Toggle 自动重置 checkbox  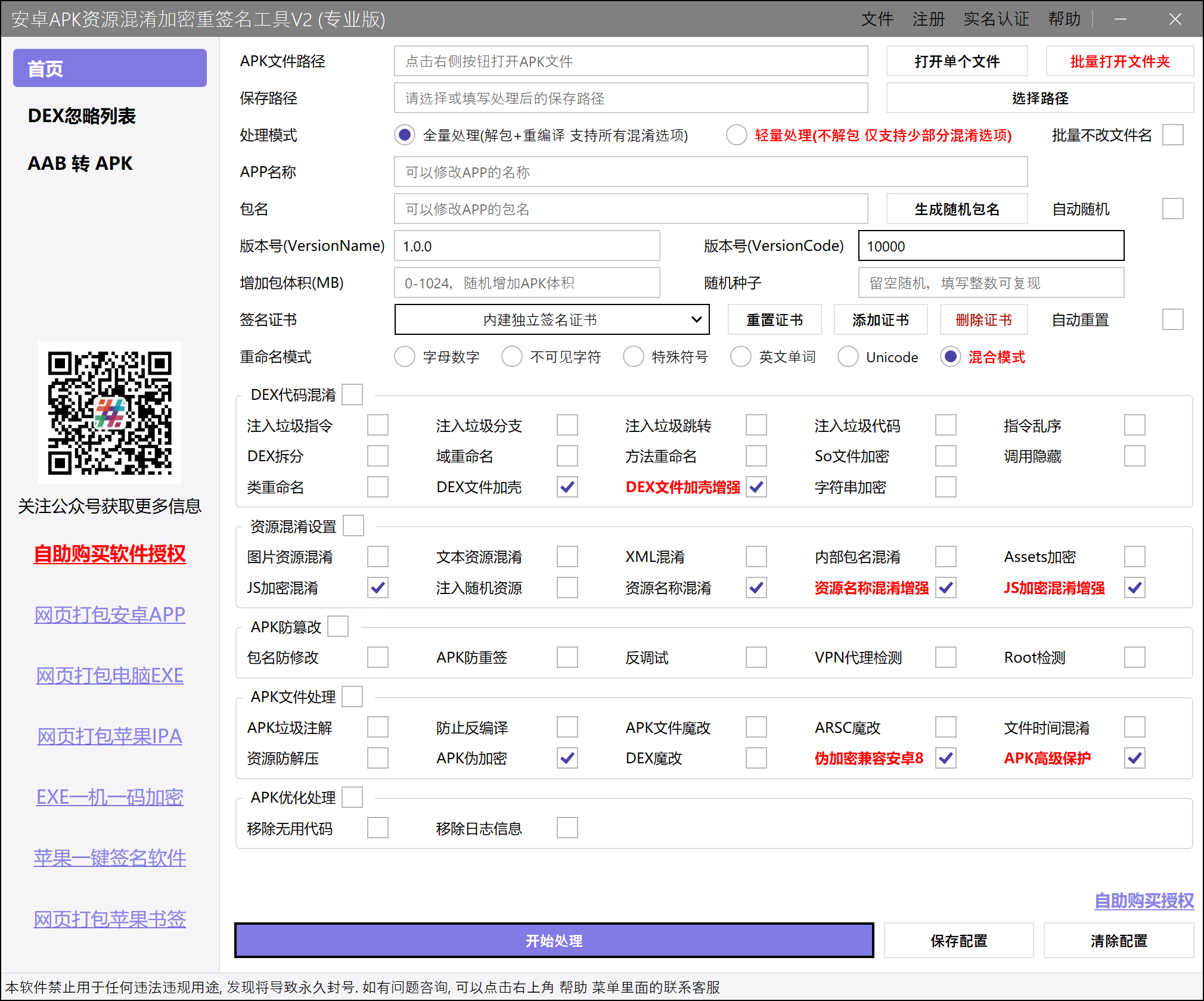(x=1173, y=320)
